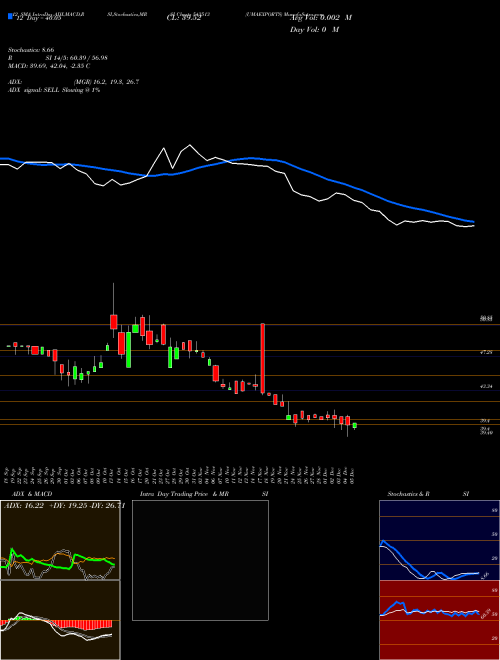Click the blue Stochastics sub-chart
500x660 pixels.
point(439,540)
